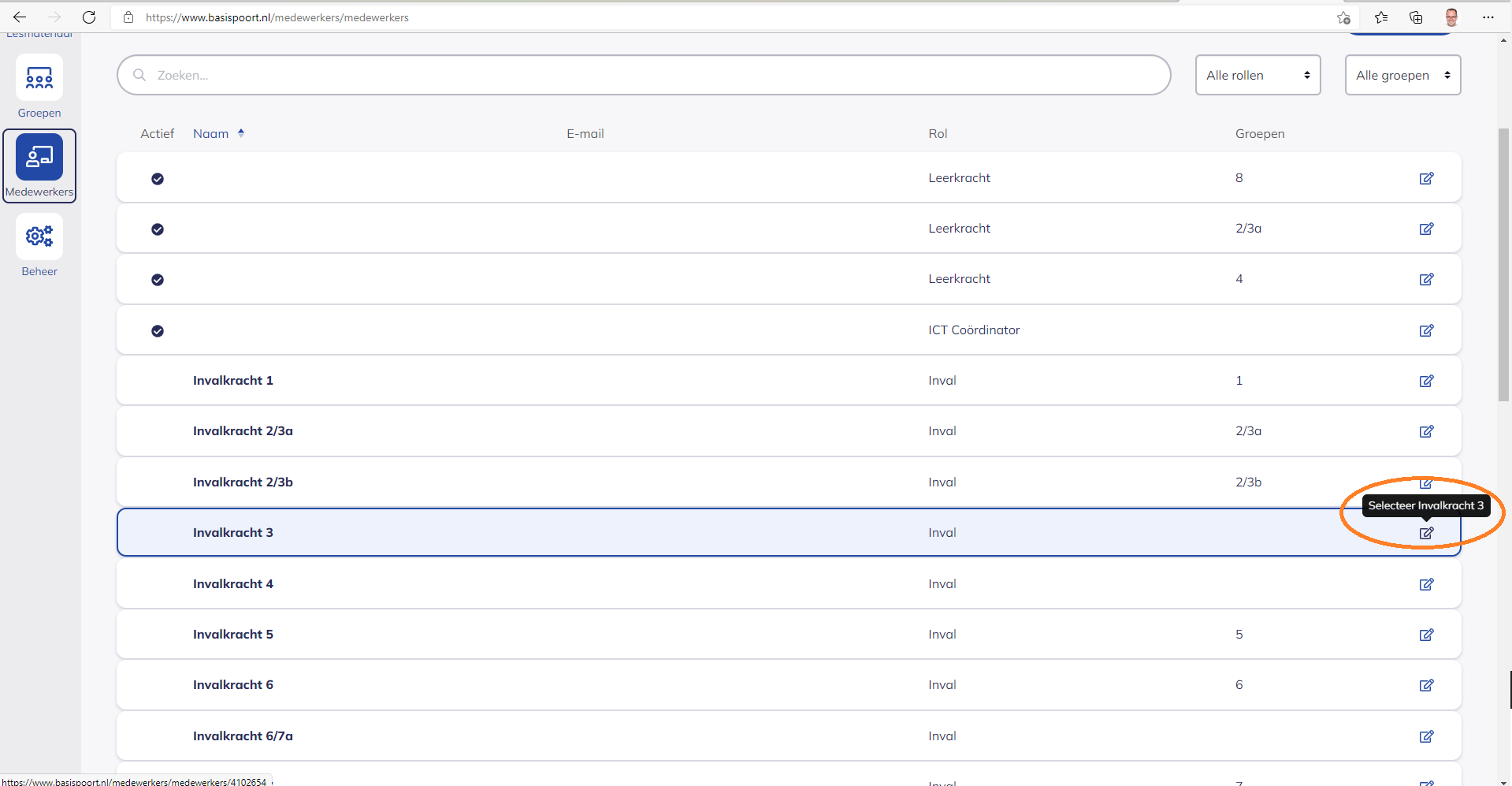Click the vertical page scrollbar thumb
The image size is (1512, 786).
[1503, 264]
